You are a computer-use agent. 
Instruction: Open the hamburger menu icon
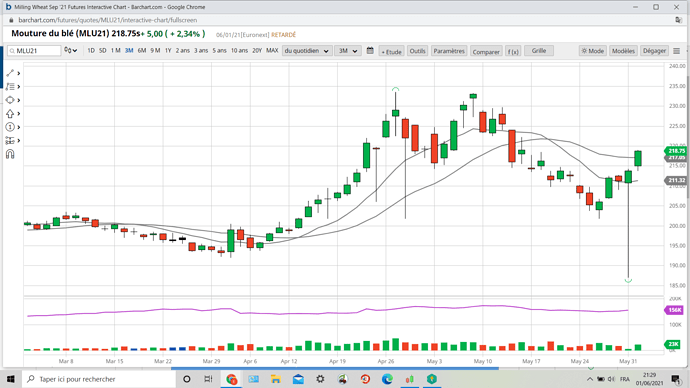(x=677, y=51)
